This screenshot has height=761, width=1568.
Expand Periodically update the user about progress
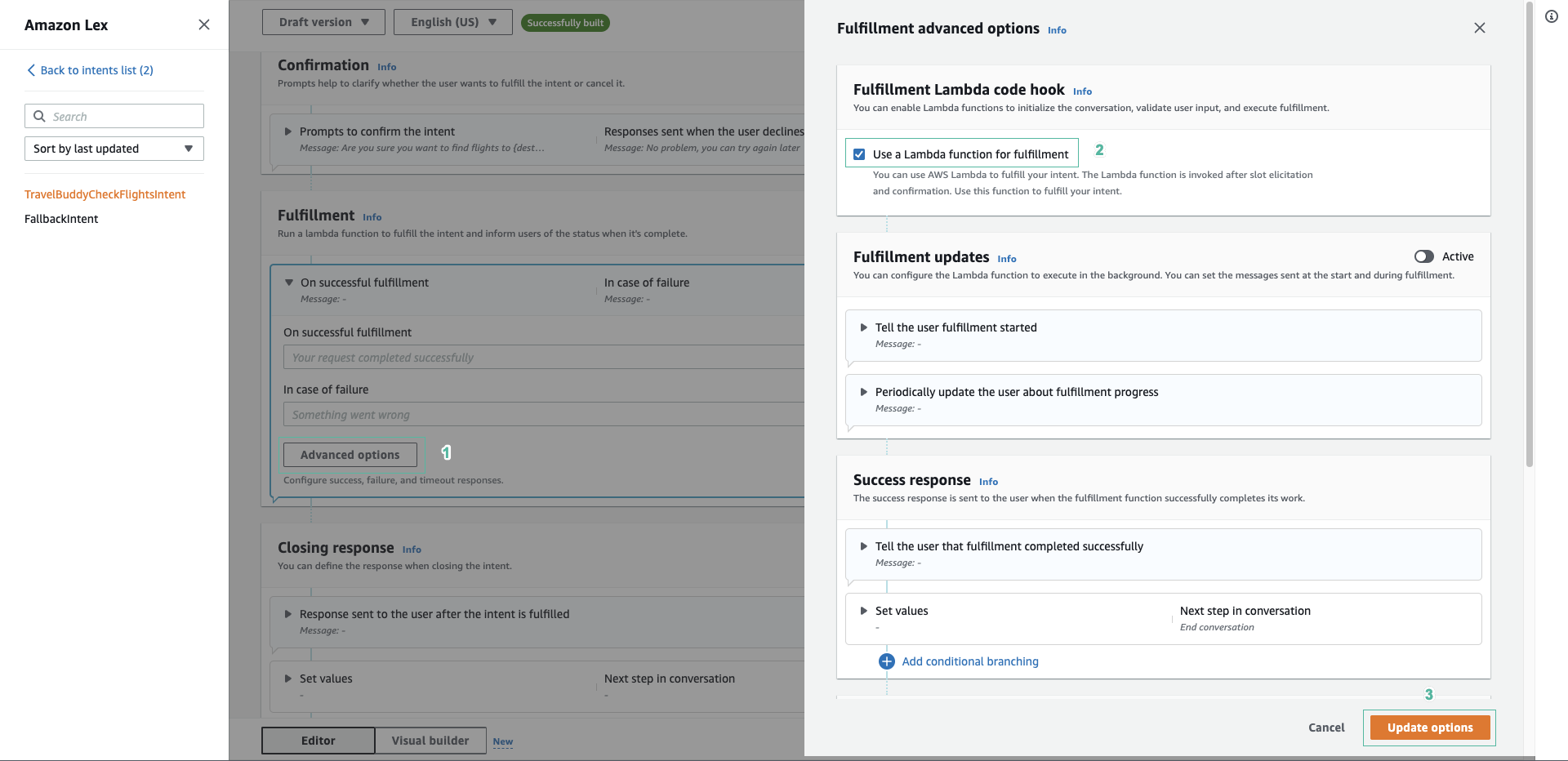(x=864, y=392)
